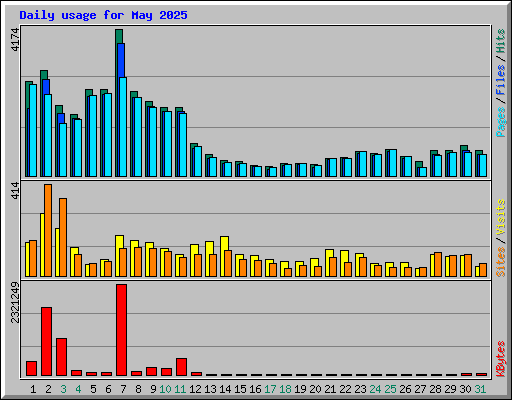Click day label 27 on x-axis
512x400 pixels.
420,389
